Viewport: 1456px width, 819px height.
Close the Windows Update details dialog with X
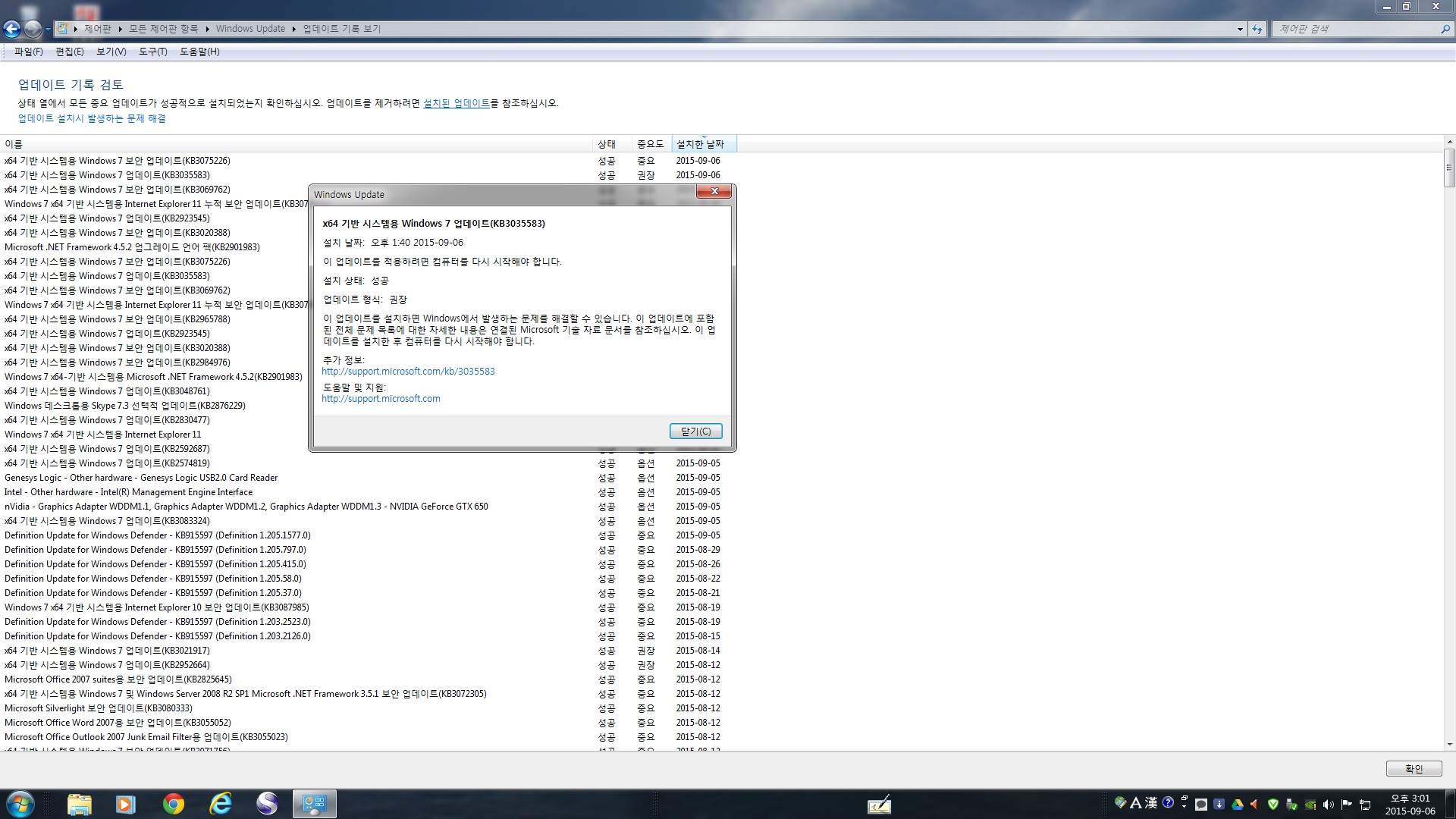(x=714, y=192)
